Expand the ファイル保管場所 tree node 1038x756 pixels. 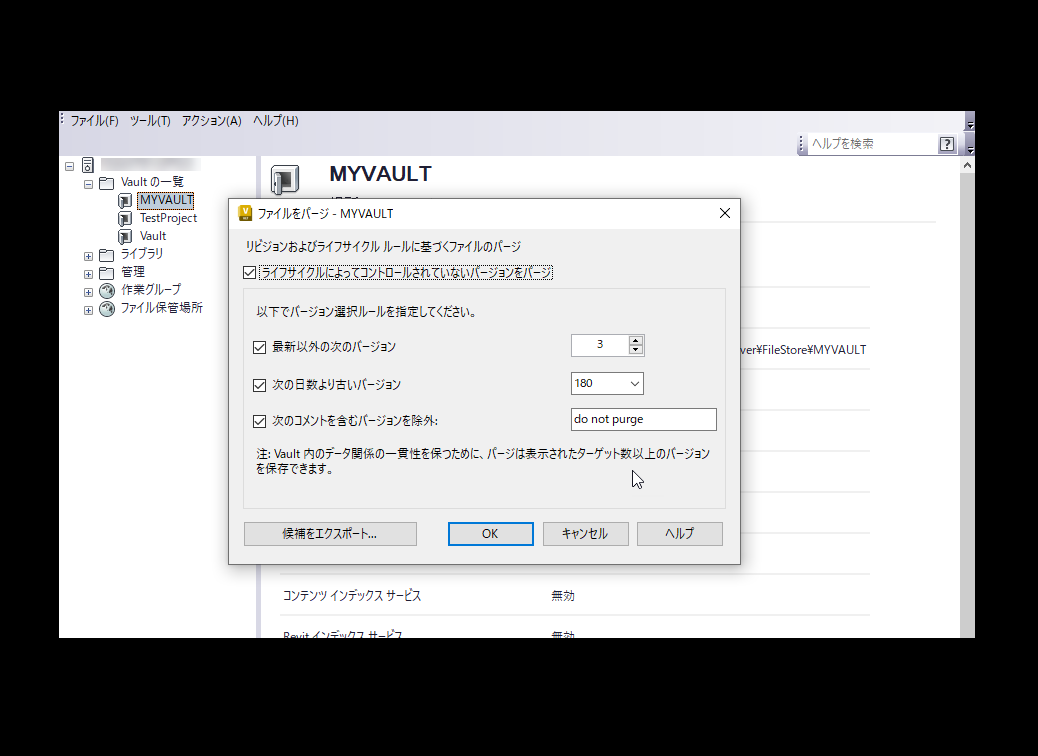tap(88, 310)
